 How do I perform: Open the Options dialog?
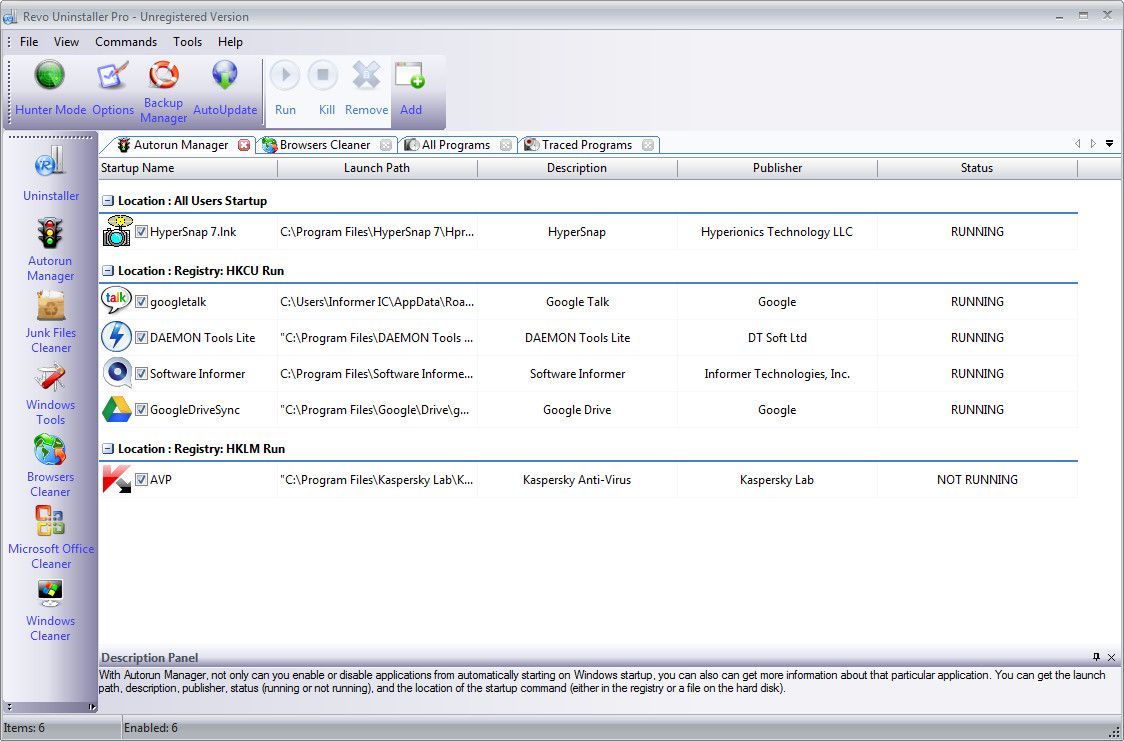112,85
